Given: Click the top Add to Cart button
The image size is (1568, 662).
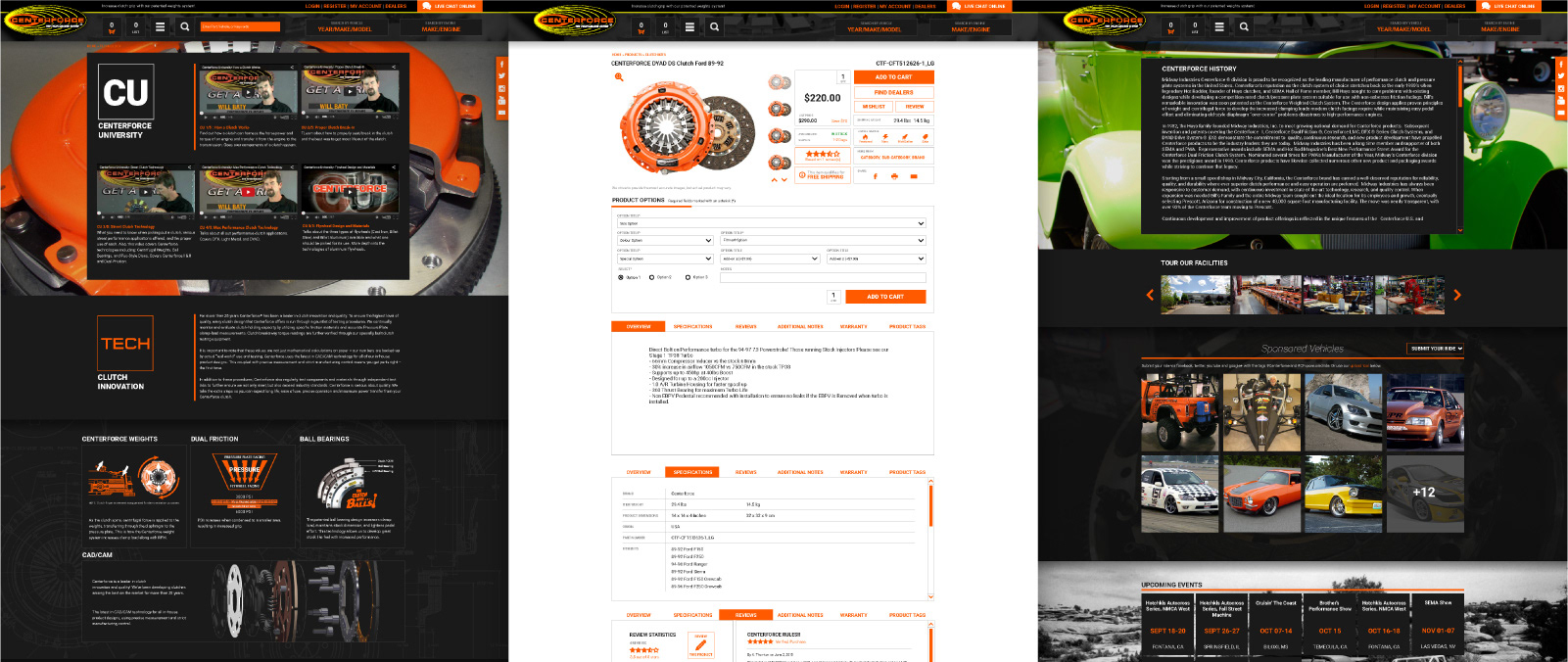Looking at the screenshot, I should coord(893,76).
